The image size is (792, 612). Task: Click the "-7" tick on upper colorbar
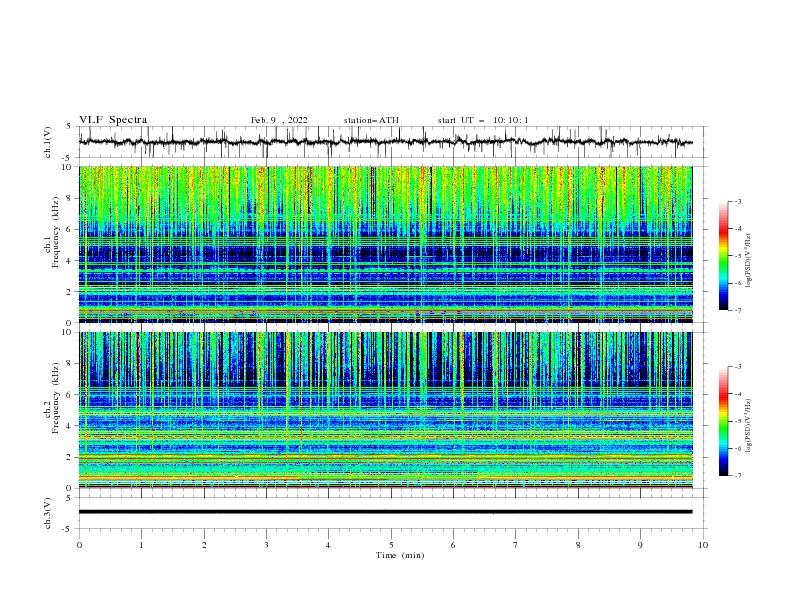point(737,310)
